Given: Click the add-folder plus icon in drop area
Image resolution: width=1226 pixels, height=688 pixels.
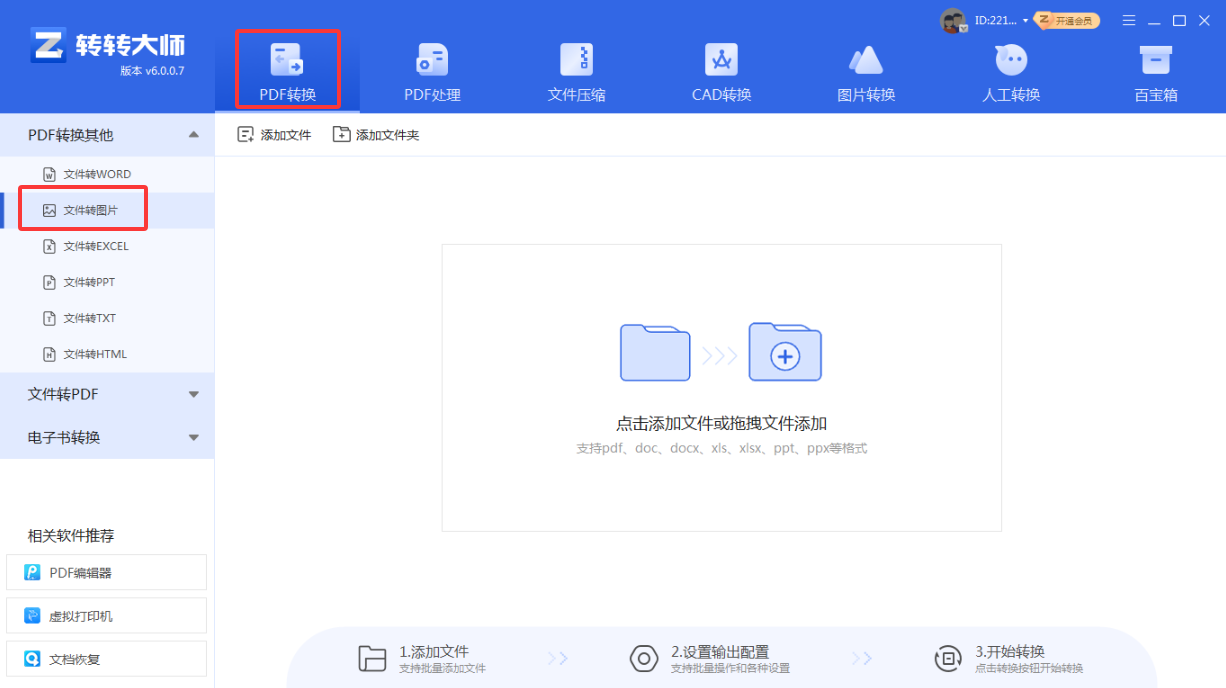Looking at the screenshot, I should (785, 352).
